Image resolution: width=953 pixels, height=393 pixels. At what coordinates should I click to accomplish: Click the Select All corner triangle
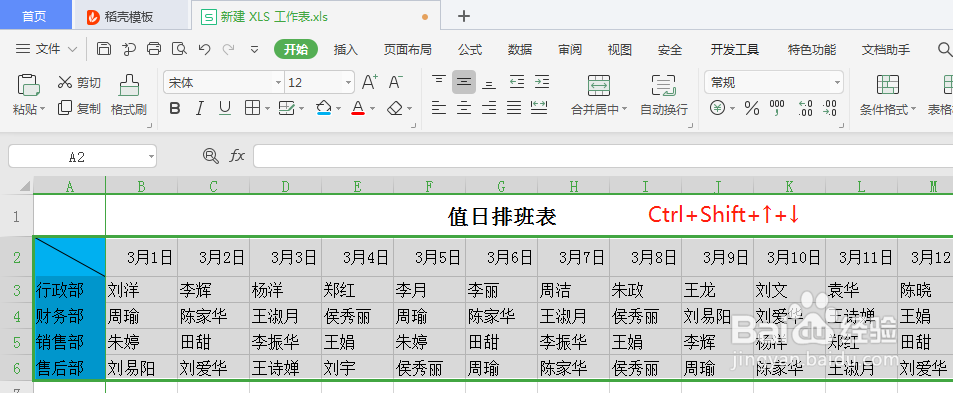tap(24, 186)
